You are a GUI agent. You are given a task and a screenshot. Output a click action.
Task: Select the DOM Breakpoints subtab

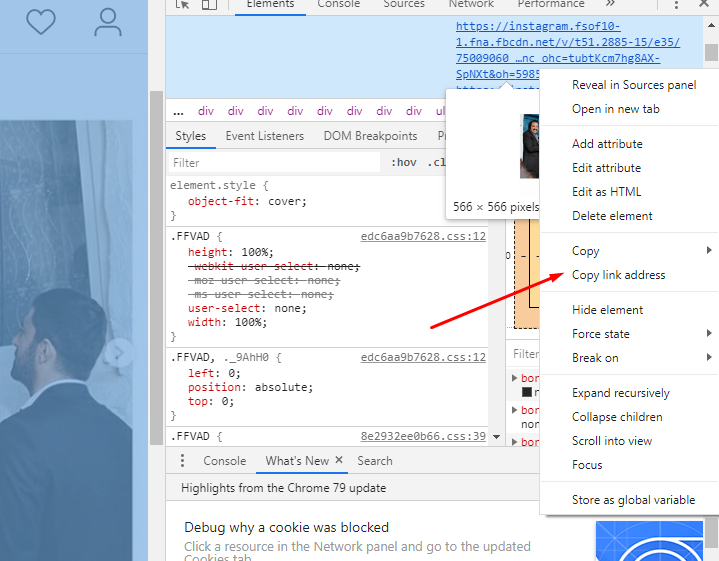[370, 136]
